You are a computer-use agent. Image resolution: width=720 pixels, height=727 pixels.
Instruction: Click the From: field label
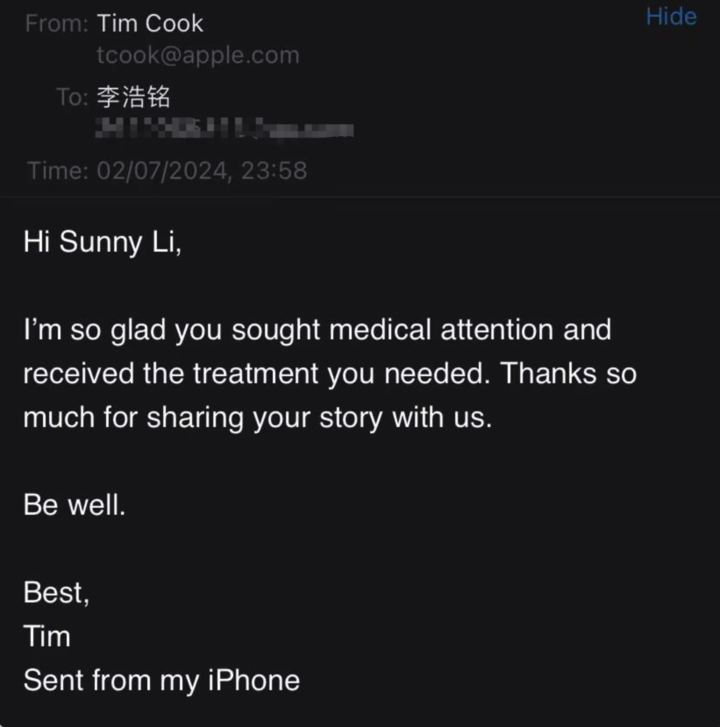57,23
